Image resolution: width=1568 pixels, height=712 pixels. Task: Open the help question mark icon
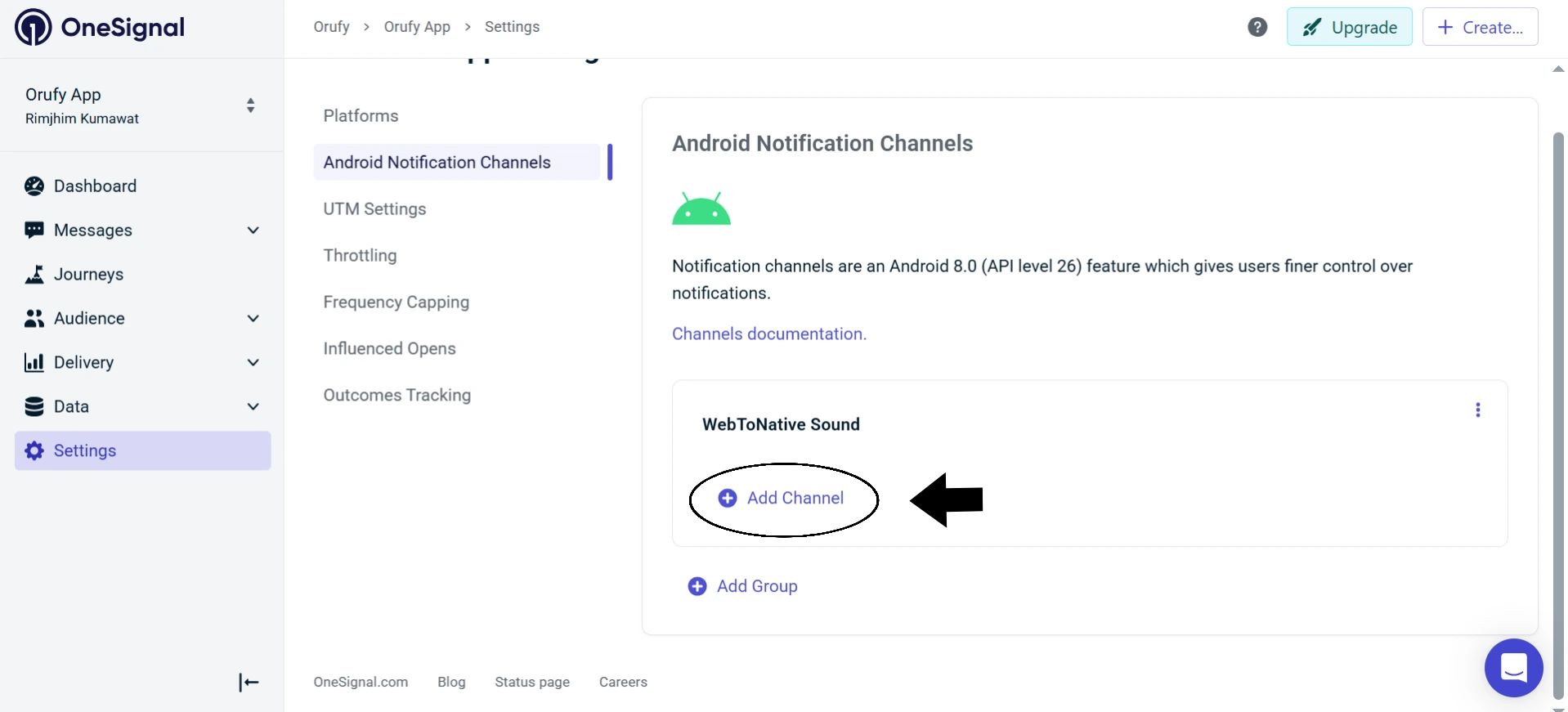tap(1257, 27)
